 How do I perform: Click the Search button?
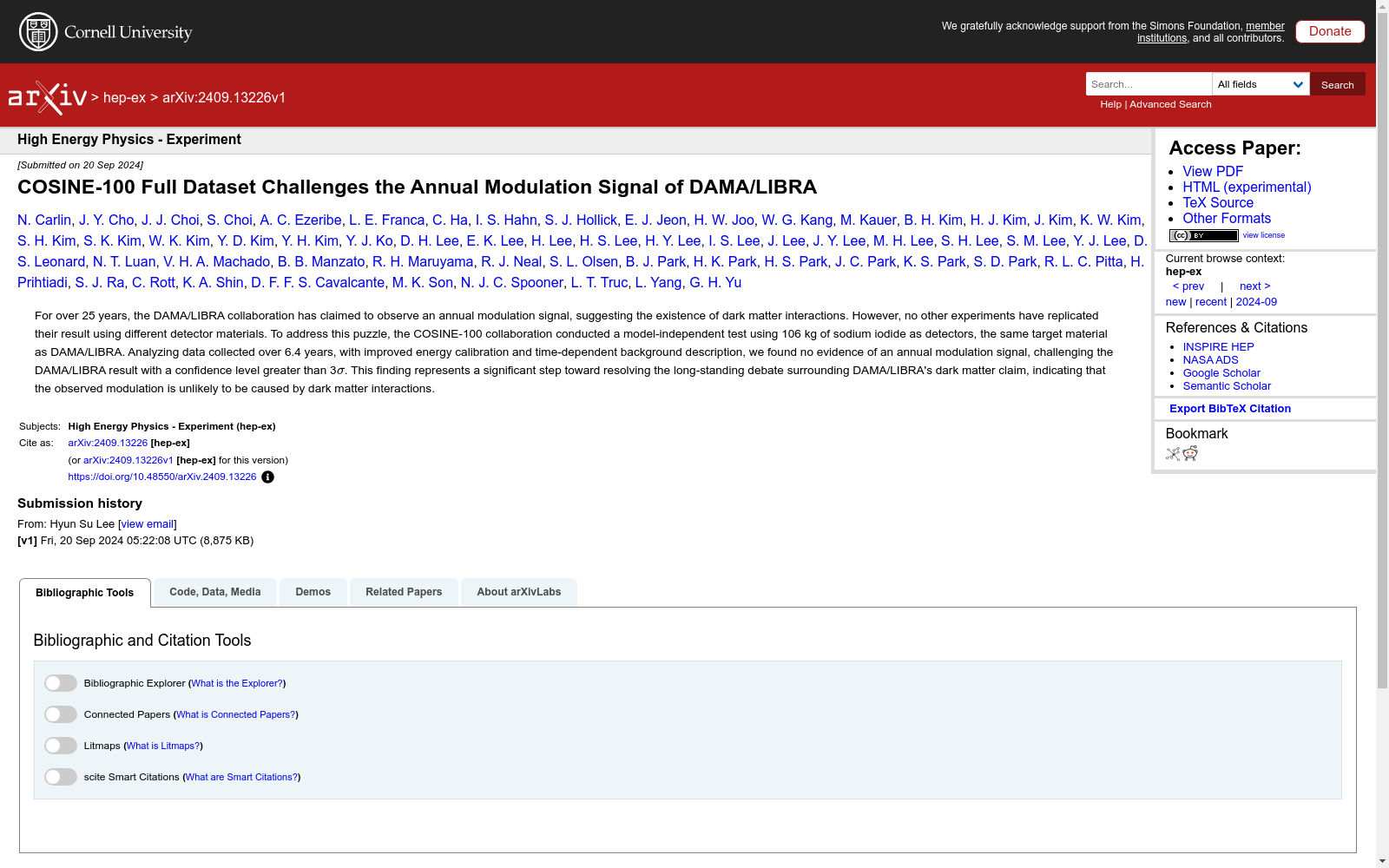coord(1338,84)
